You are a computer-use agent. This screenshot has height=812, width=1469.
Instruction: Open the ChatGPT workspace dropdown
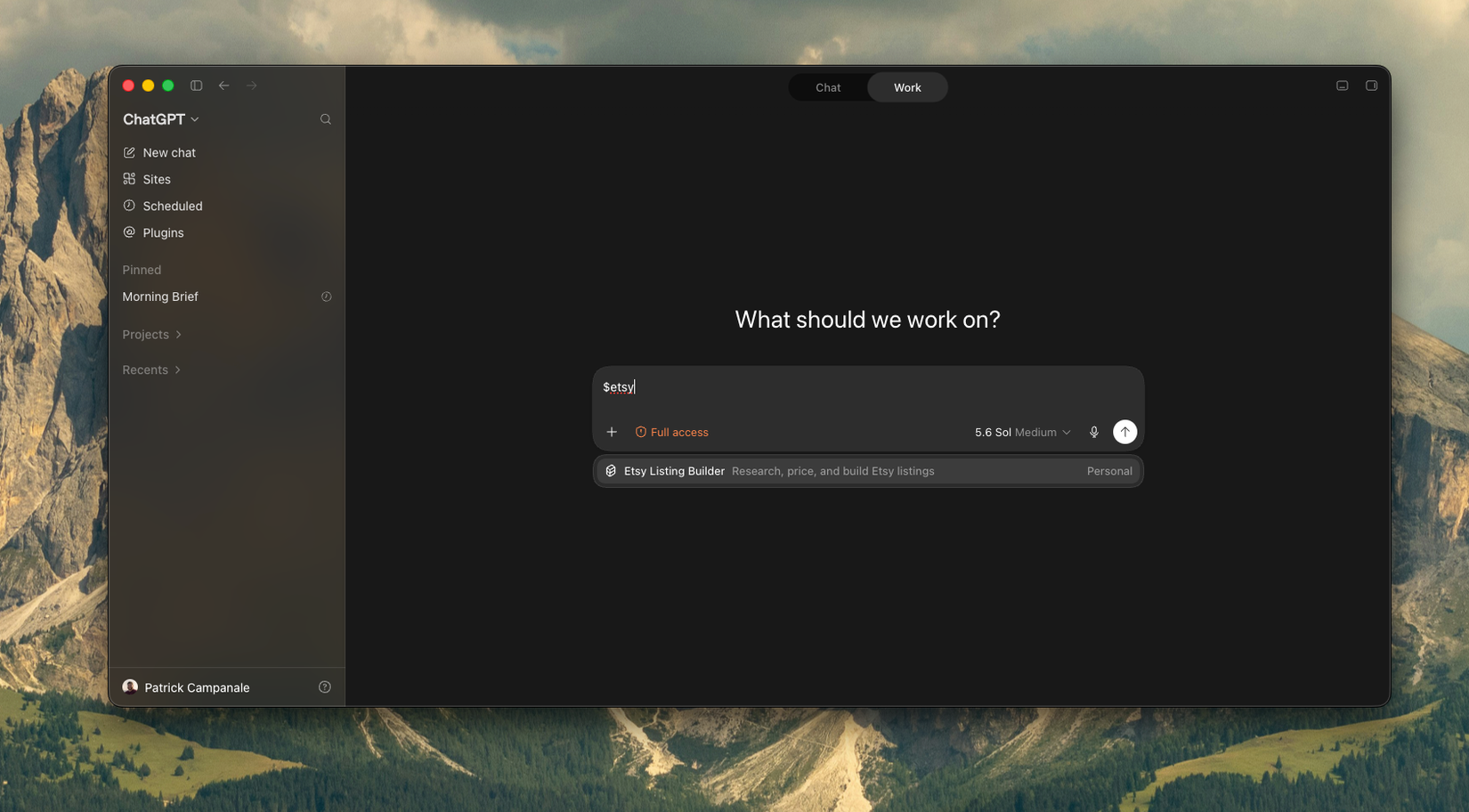161,119
